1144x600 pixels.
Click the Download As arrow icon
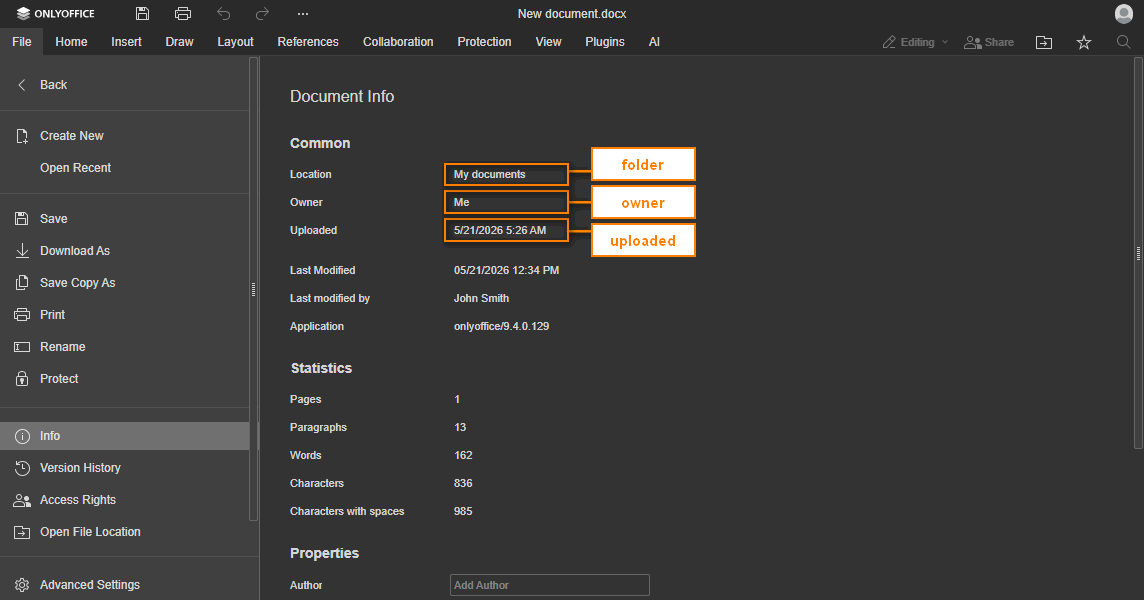coord(22,251)
